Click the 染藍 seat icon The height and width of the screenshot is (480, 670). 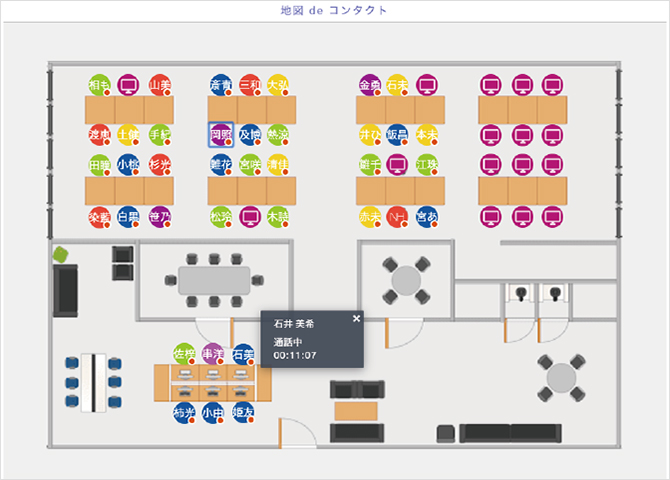tap(100, 217)
